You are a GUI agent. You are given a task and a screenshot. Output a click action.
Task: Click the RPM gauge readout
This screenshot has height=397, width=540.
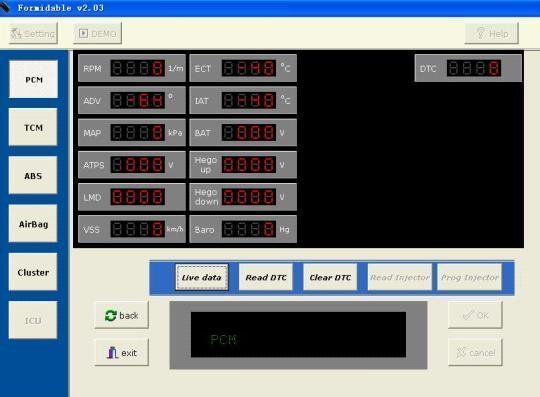(x=137, y=68)
